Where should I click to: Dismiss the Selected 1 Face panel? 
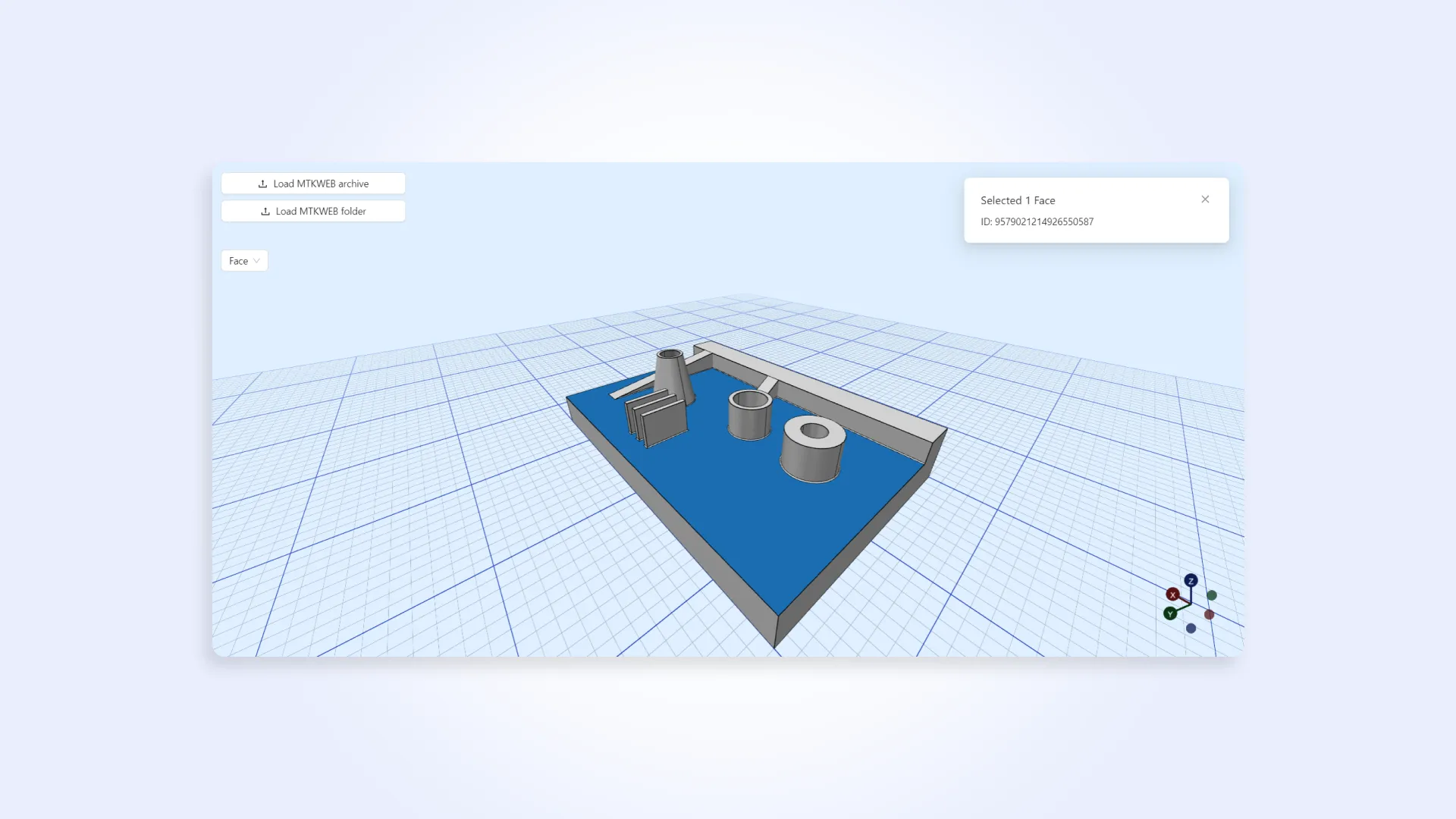click(x=1205, y=199)
